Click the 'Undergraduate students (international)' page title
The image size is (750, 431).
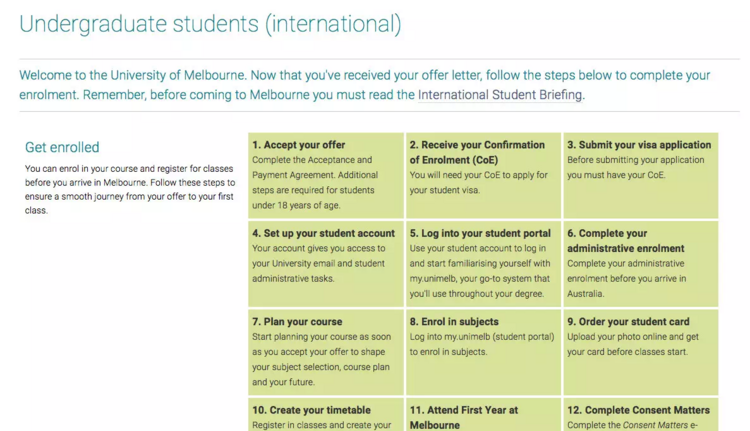pos(210,24)
